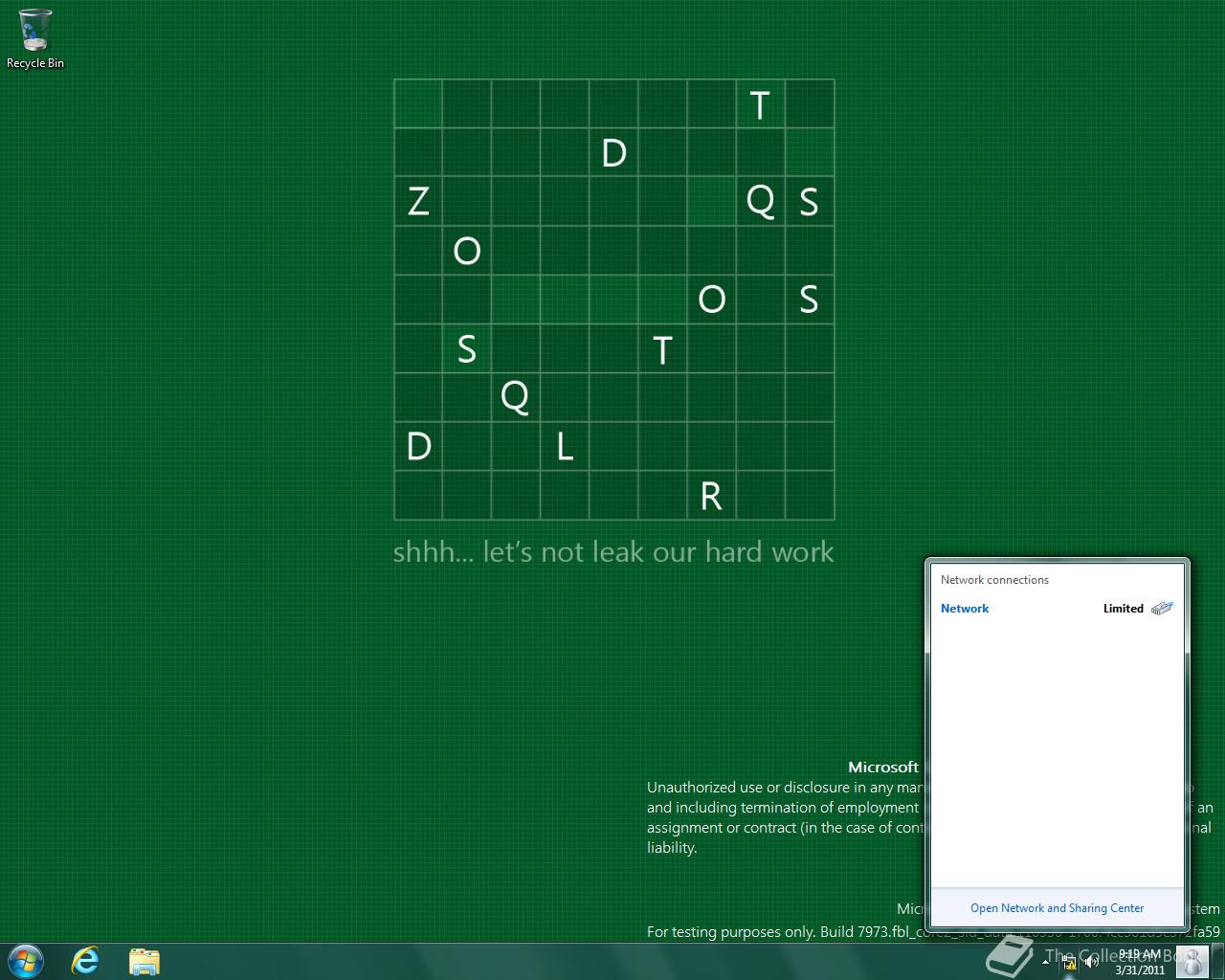Viewport: 1225px width, 980px height.
Task: Click the Network connections heading
Action: pos(994,580)
